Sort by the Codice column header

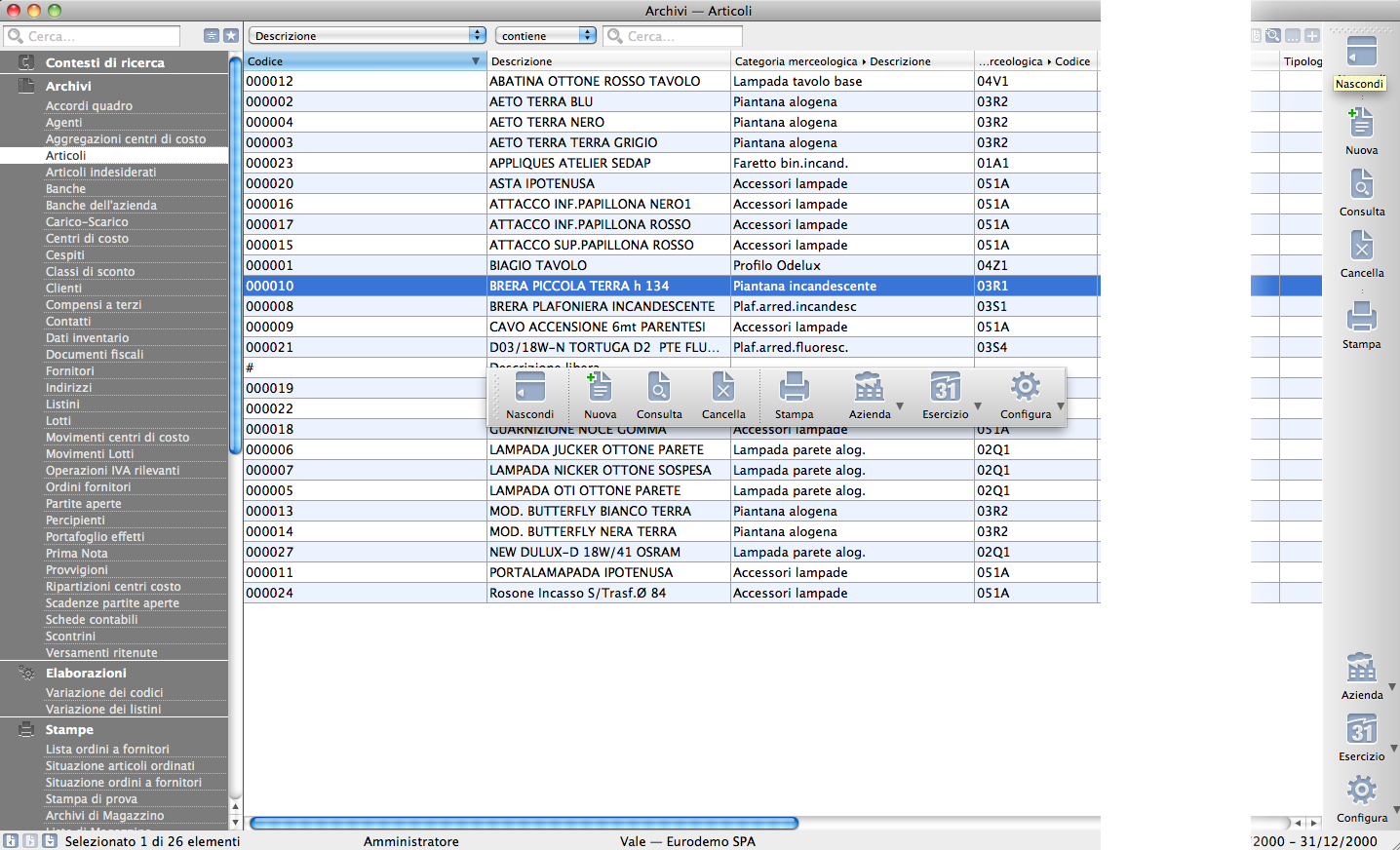point(363,61)
